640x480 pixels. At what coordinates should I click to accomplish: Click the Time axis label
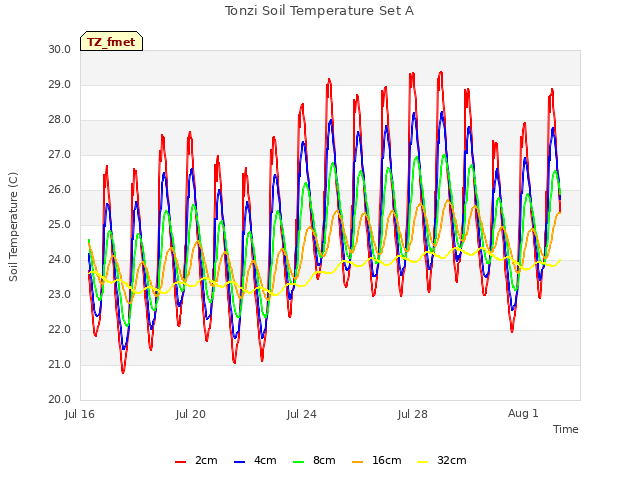[566, 429]
